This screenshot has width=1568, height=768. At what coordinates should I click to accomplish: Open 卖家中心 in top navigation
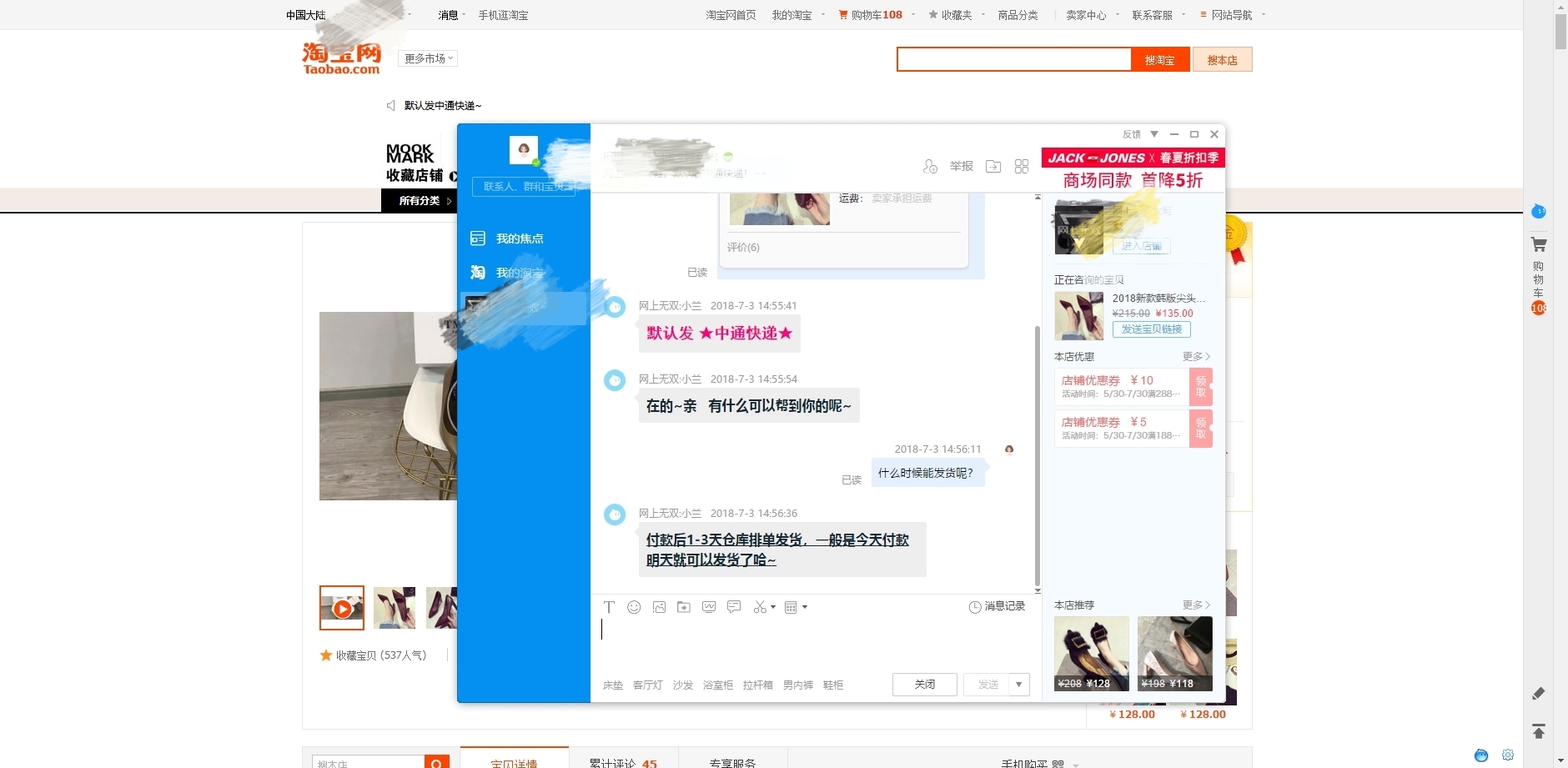pyautogui.click(x=1086, y=15)
